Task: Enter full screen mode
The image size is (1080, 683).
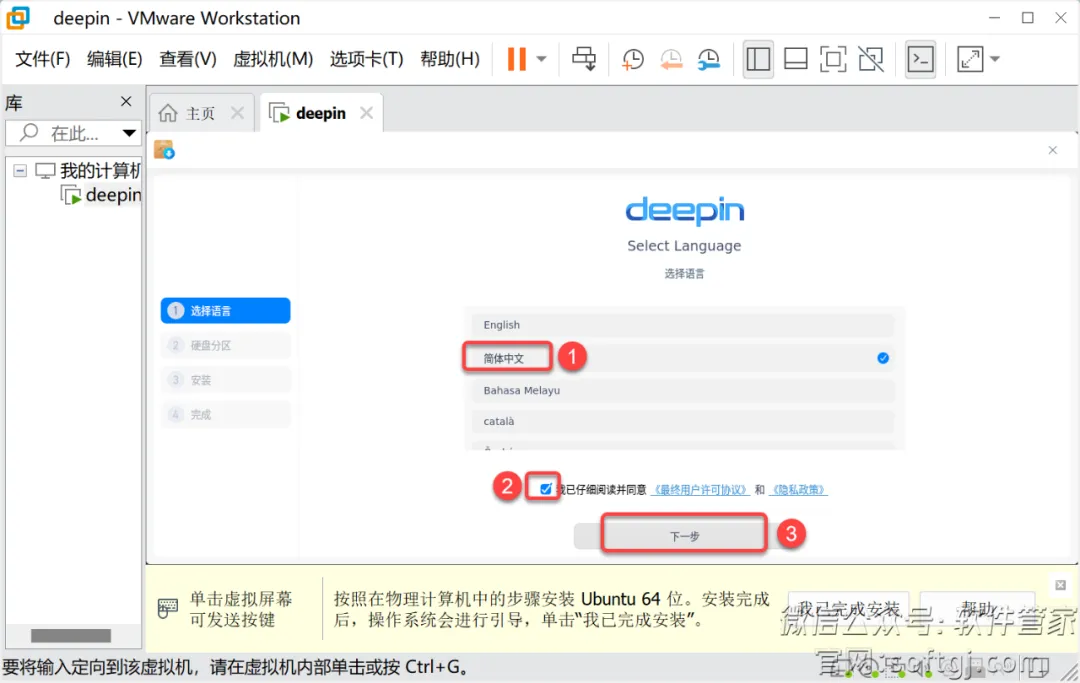Action: pos(833,59)
